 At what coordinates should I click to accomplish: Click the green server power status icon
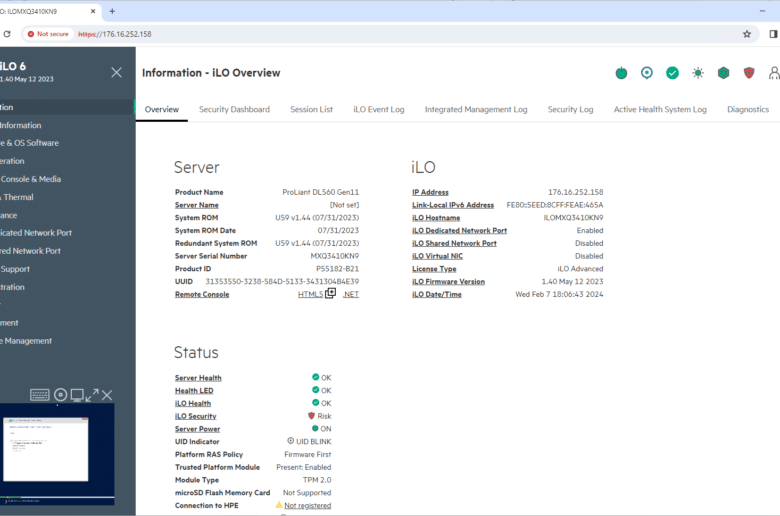point(621,73)
